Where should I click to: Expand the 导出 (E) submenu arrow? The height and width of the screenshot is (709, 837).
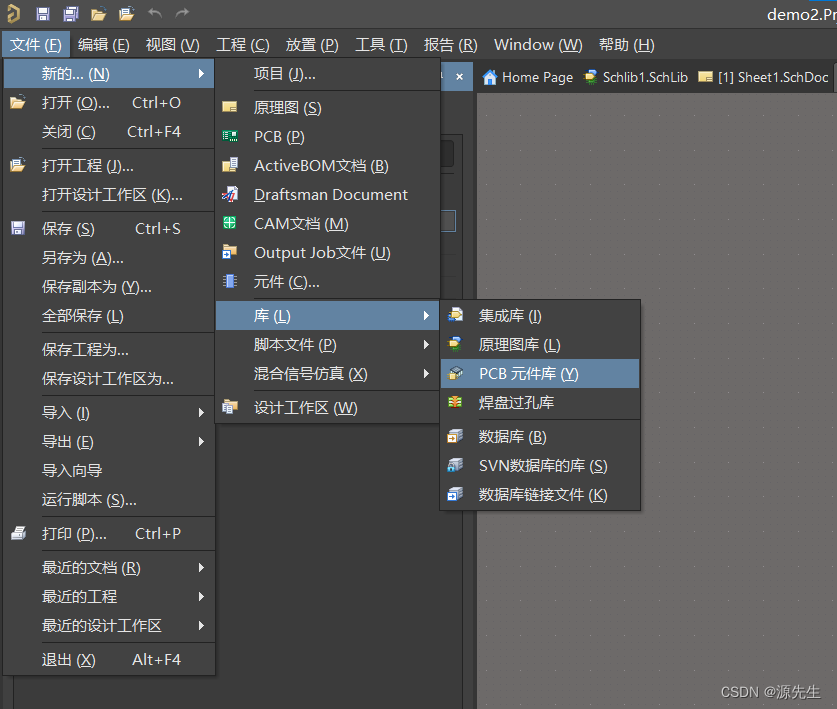(x=201, y=441)
